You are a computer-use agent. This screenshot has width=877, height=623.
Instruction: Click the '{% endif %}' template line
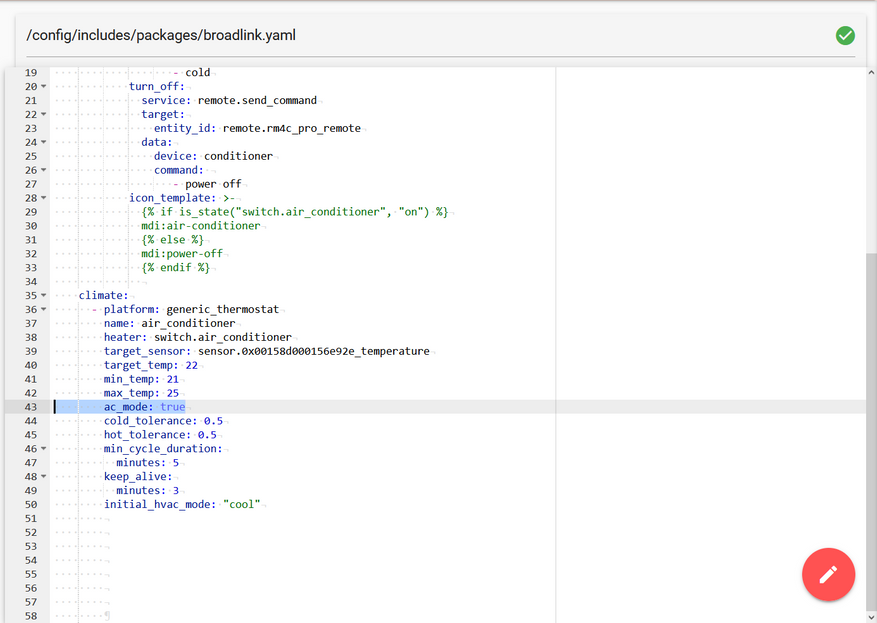tap(176, 268)
